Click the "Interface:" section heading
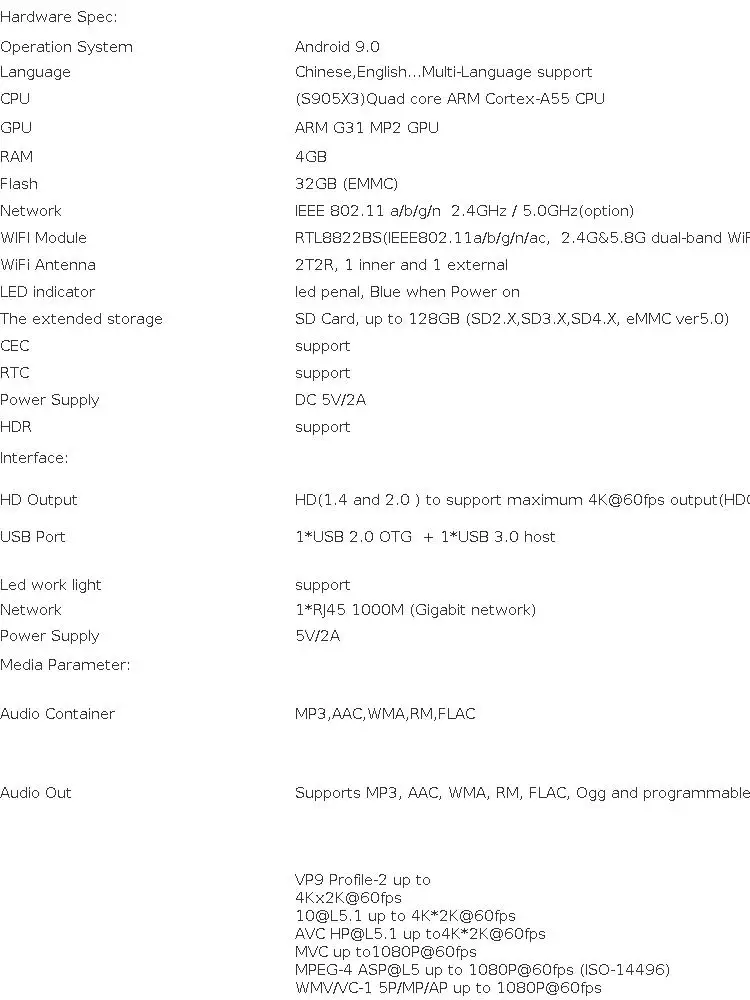The width and height of the screenshot is (750, 1000). pos(34,458)
